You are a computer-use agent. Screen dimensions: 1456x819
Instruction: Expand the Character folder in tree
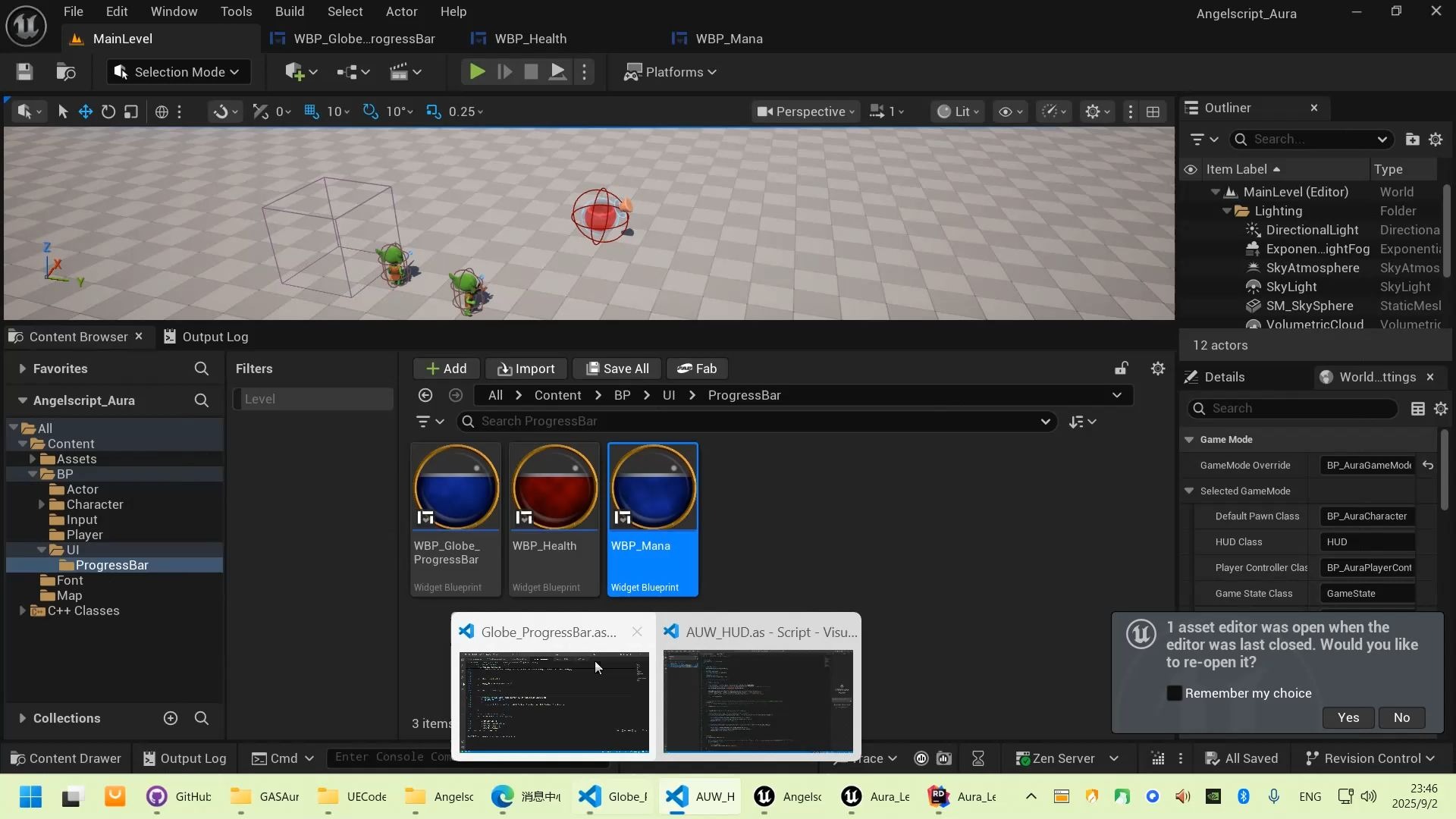click(42, 504)
